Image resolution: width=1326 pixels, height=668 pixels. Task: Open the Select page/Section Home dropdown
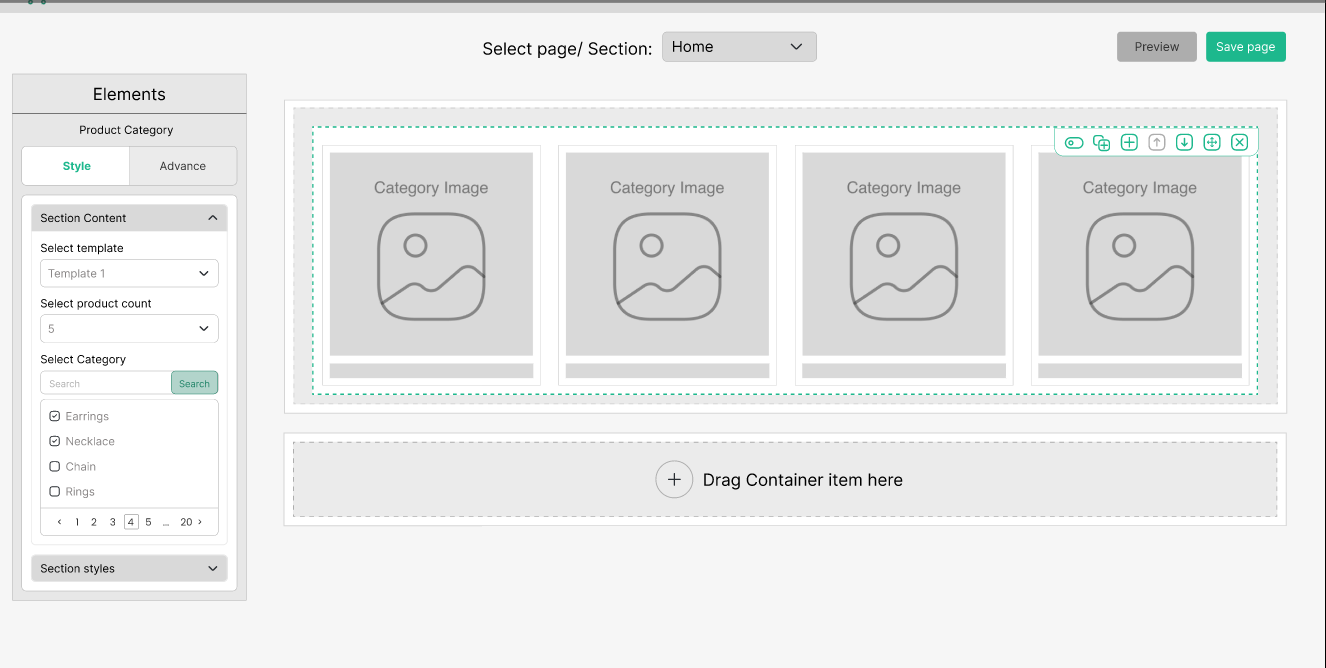coord(739,47)
